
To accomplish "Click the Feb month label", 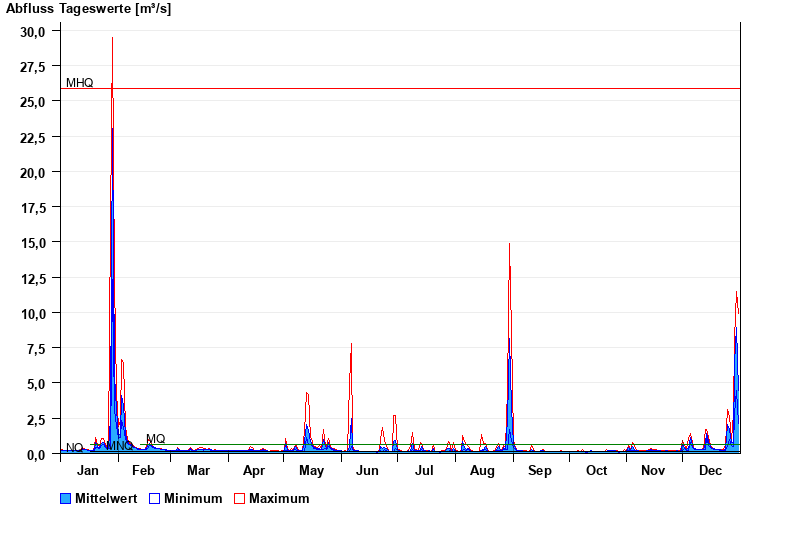I will coord(143,470).
